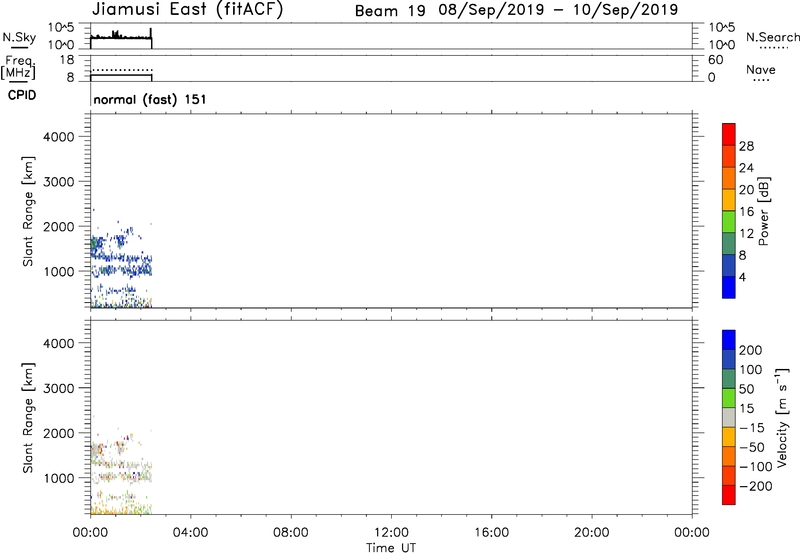The width and height of the screenshot is (800, 554).
Task: Click the 'N.Search' legend label
Action: (772, 37)
